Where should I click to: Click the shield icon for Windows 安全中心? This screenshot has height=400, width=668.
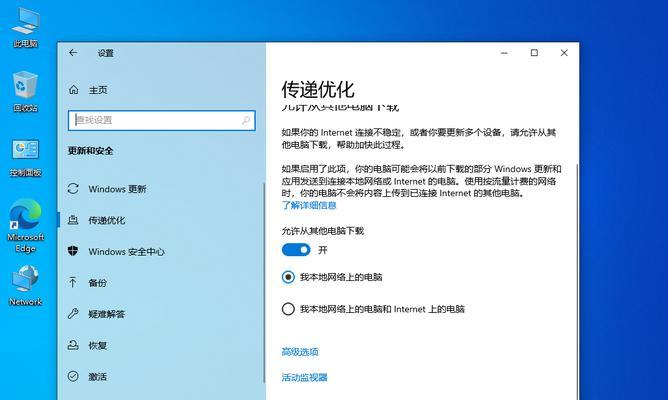tap(73, 251)
